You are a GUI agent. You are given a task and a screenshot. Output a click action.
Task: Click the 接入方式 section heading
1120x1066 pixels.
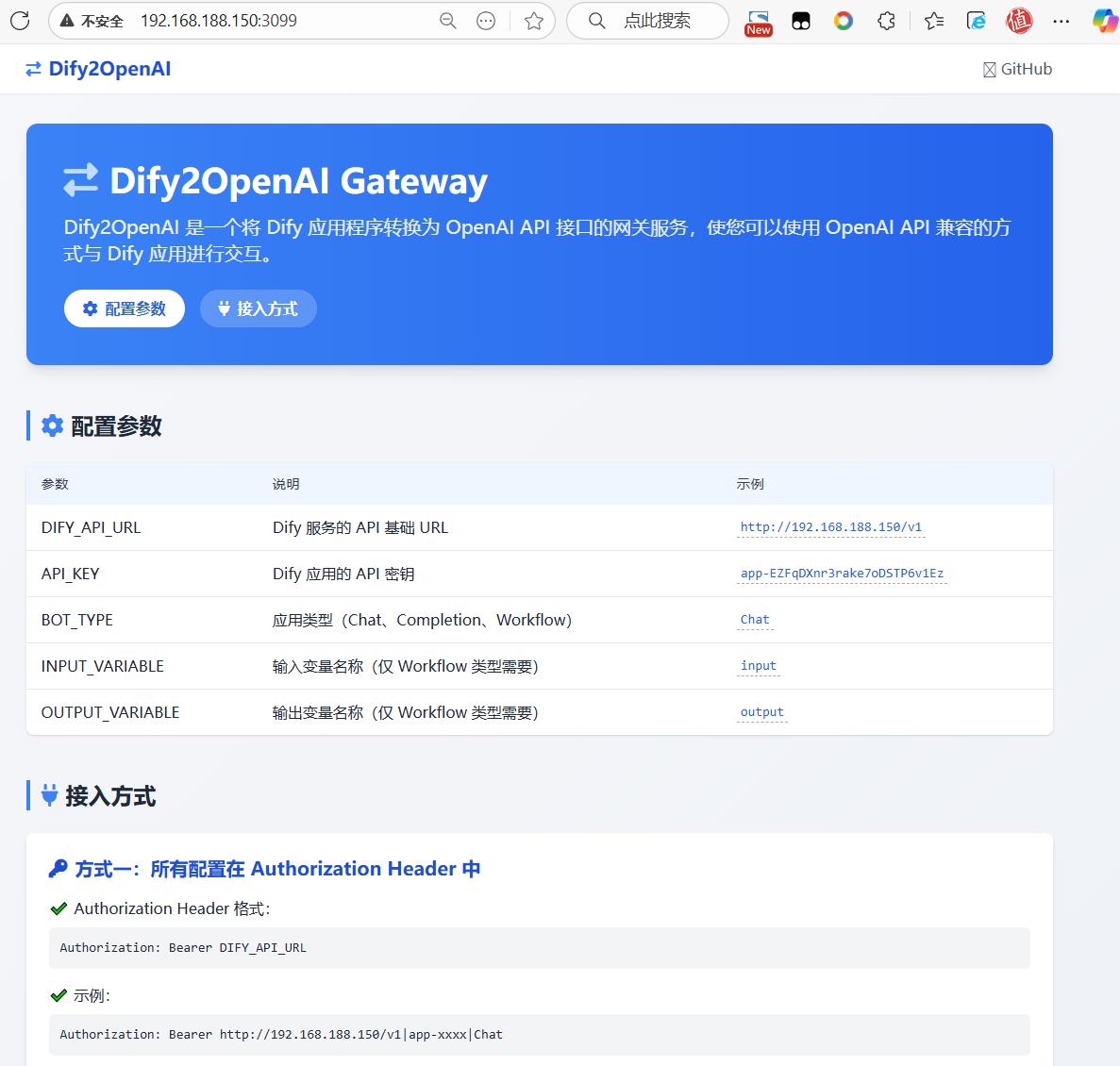110,795
